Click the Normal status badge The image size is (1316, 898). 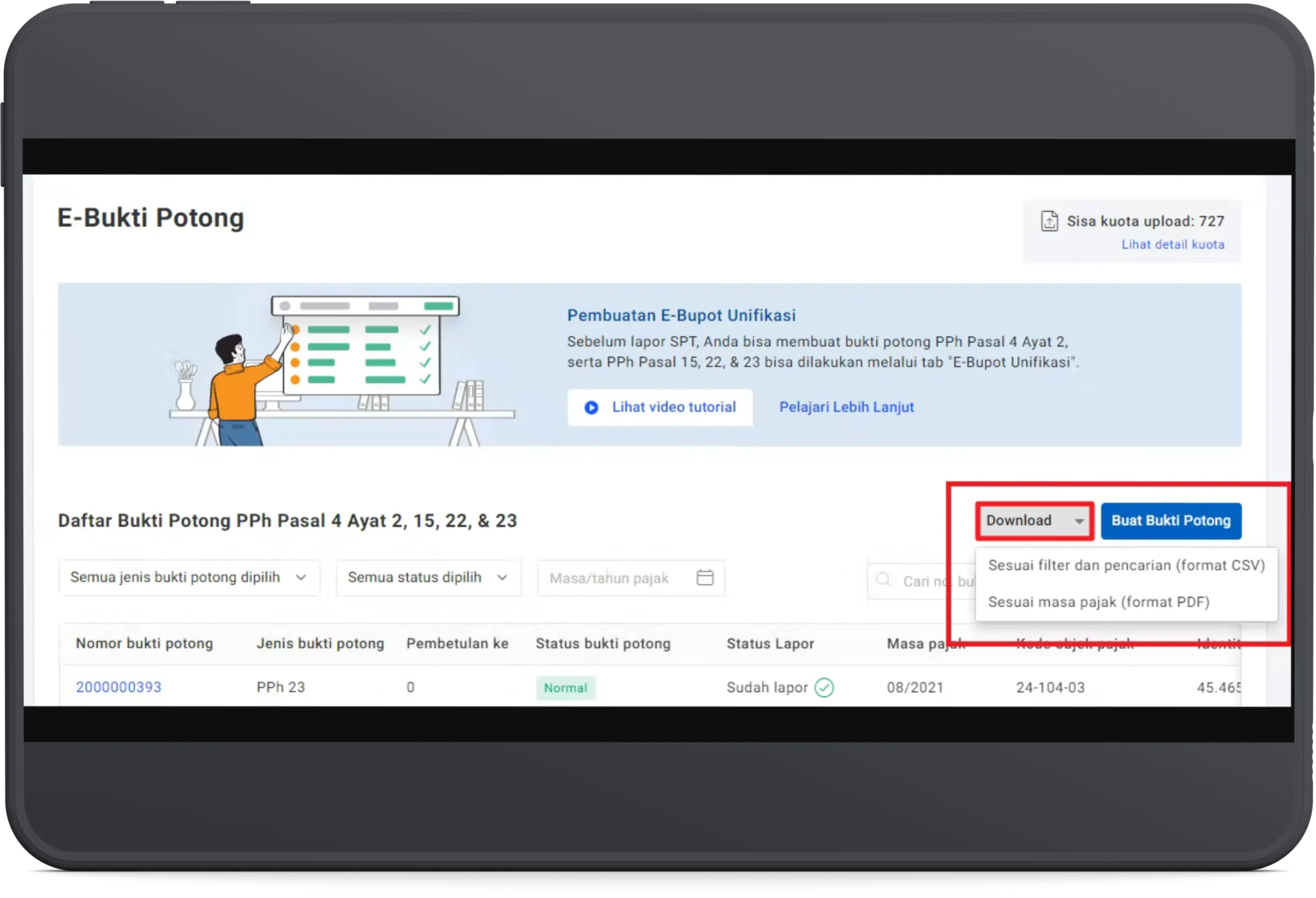click(x=565, y=688)
